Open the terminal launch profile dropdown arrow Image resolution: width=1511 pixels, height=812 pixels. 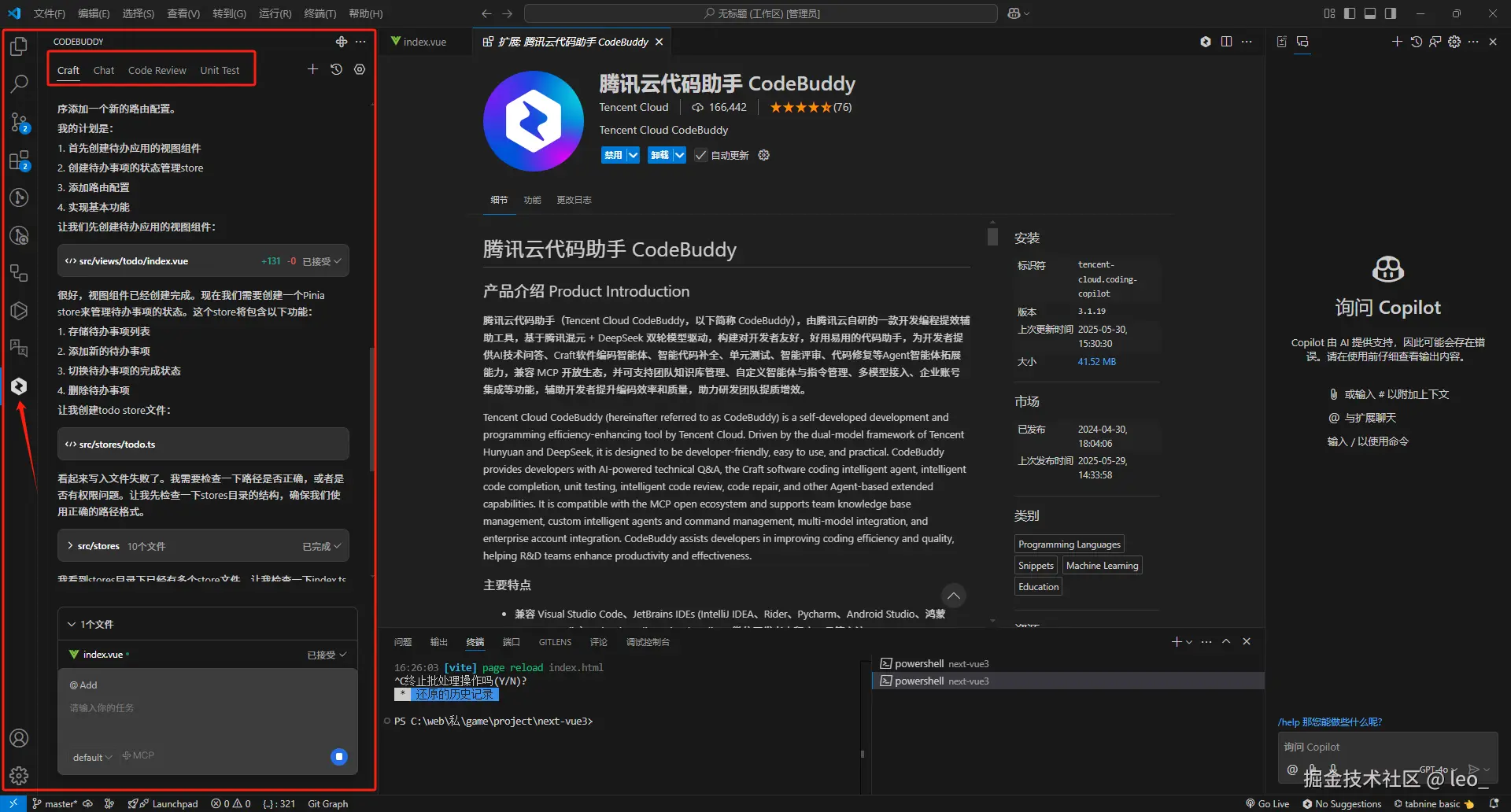click(1189, 642)
